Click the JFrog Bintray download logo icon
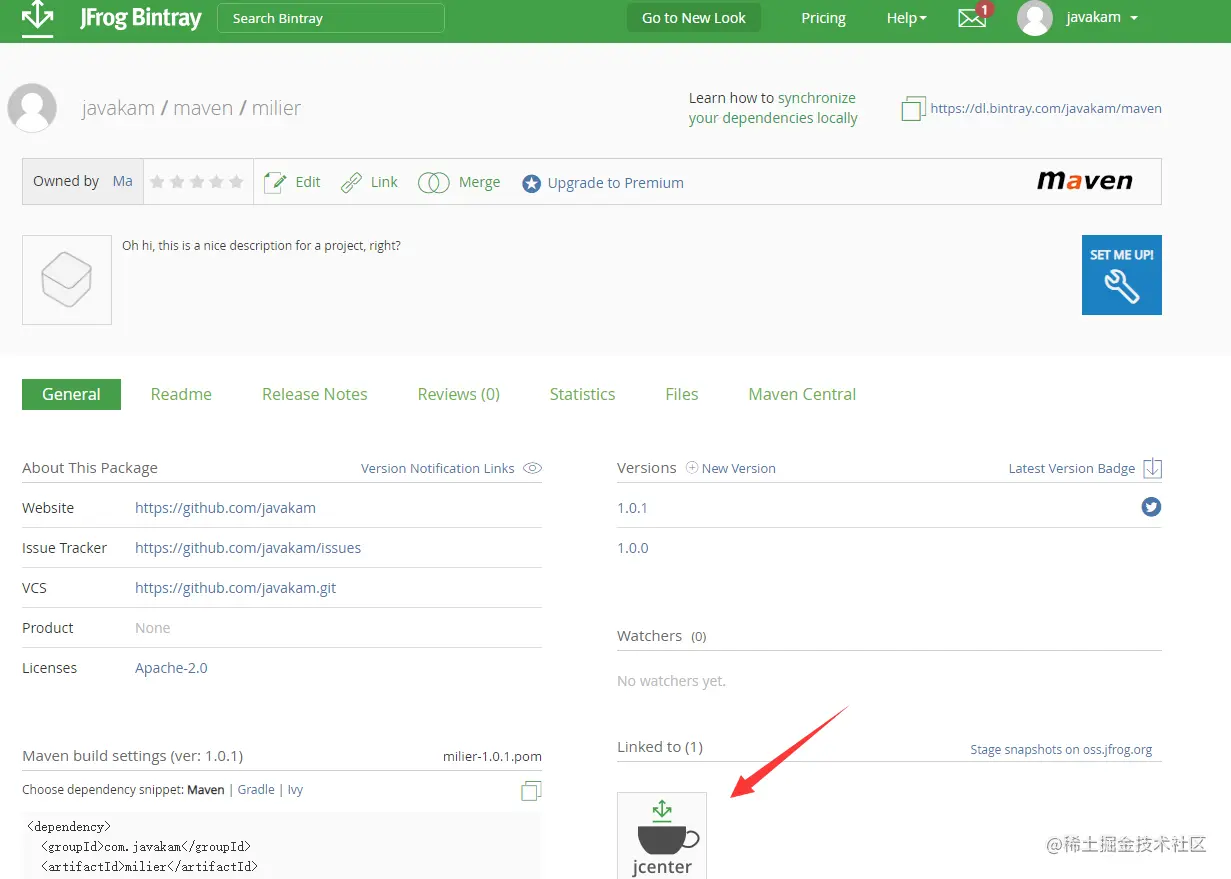 click(x=37, y=18)
